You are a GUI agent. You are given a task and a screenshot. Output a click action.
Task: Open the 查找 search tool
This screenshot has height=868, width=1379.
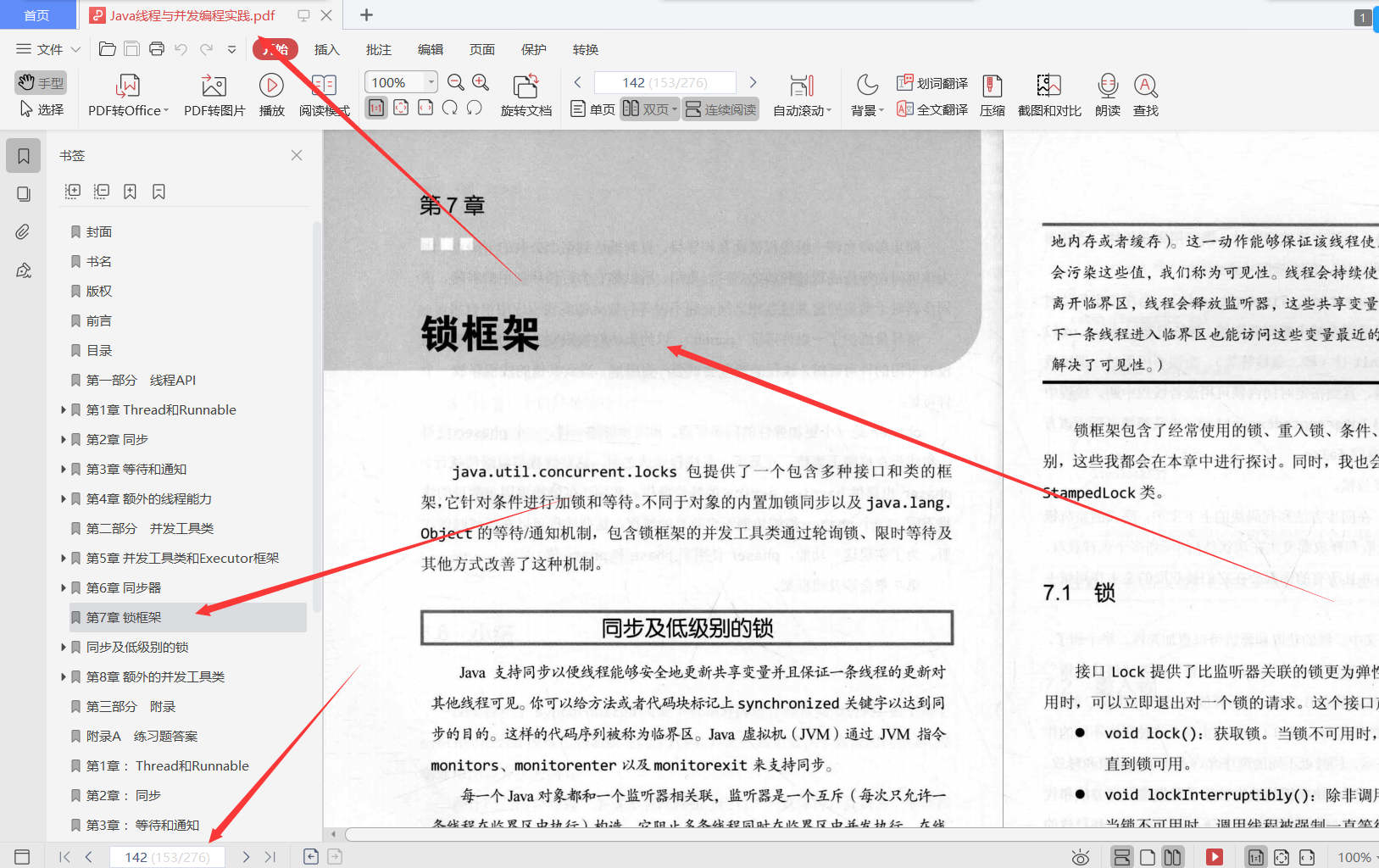point(1145,96)
